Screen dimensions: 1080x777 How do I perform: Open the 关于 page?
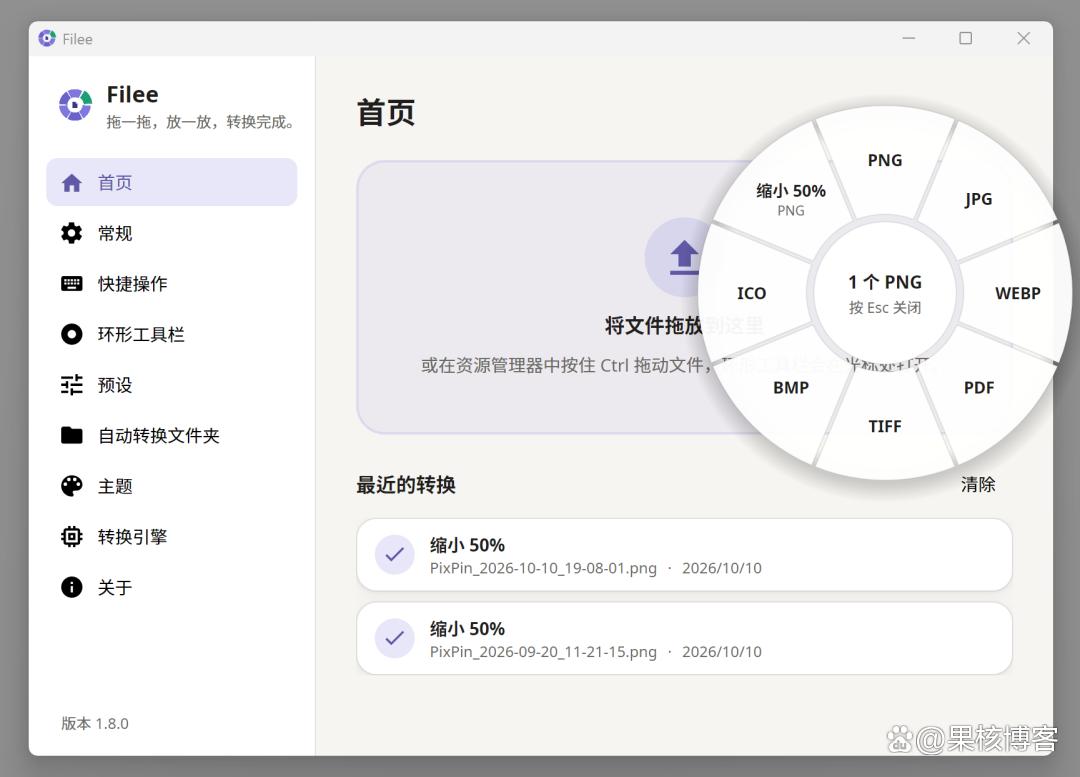(x=172, y=587)
